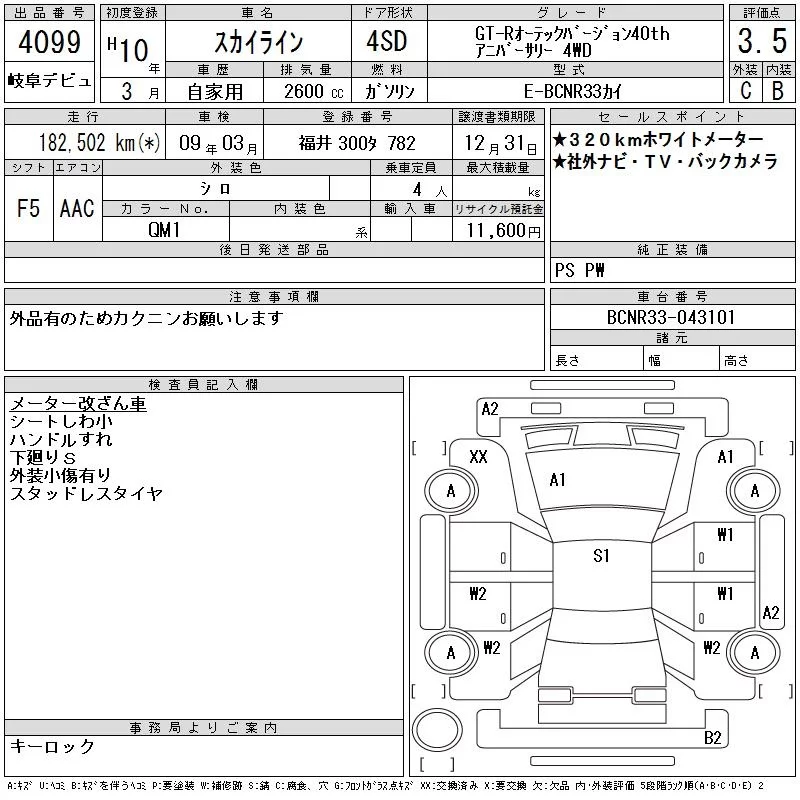Click the B2 mark on rear bumper

712,738
